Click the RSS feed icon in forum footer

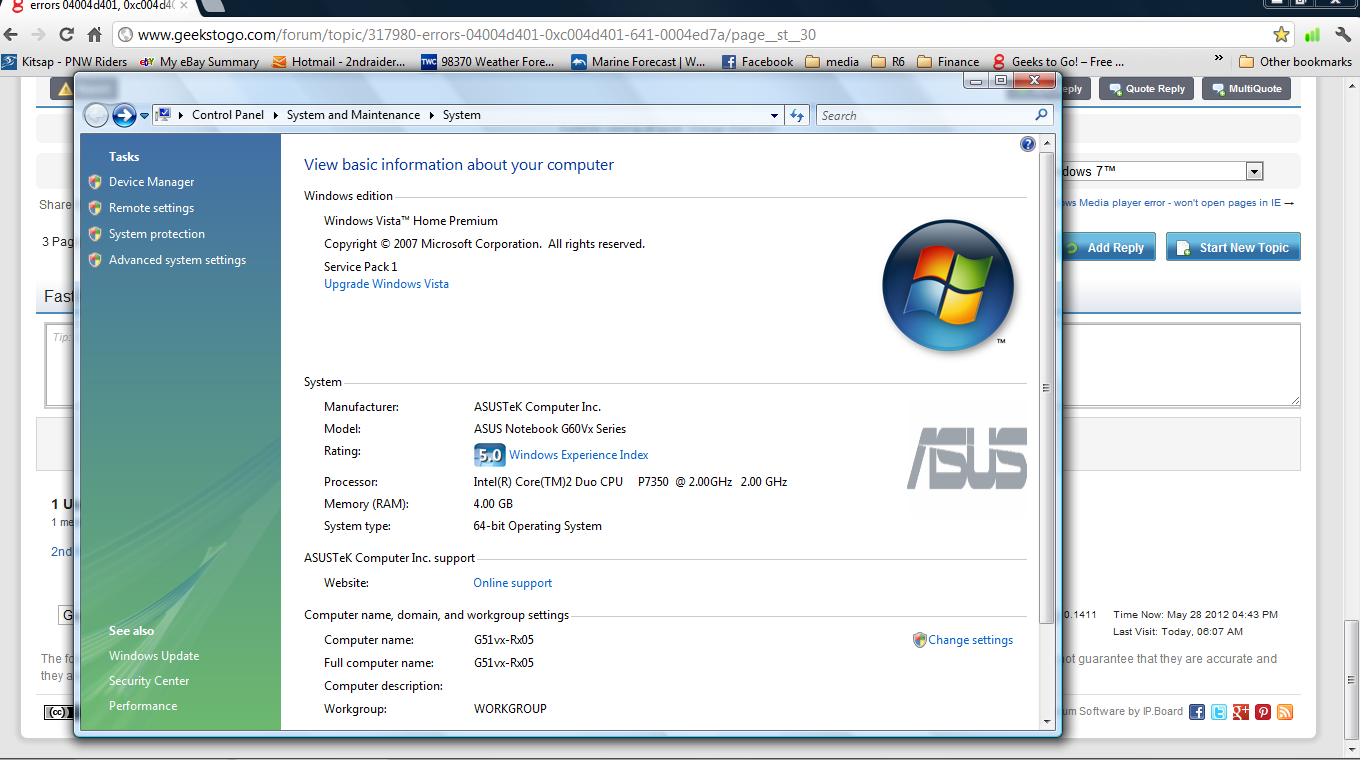pyautogui.click(x=1285, y=712)
